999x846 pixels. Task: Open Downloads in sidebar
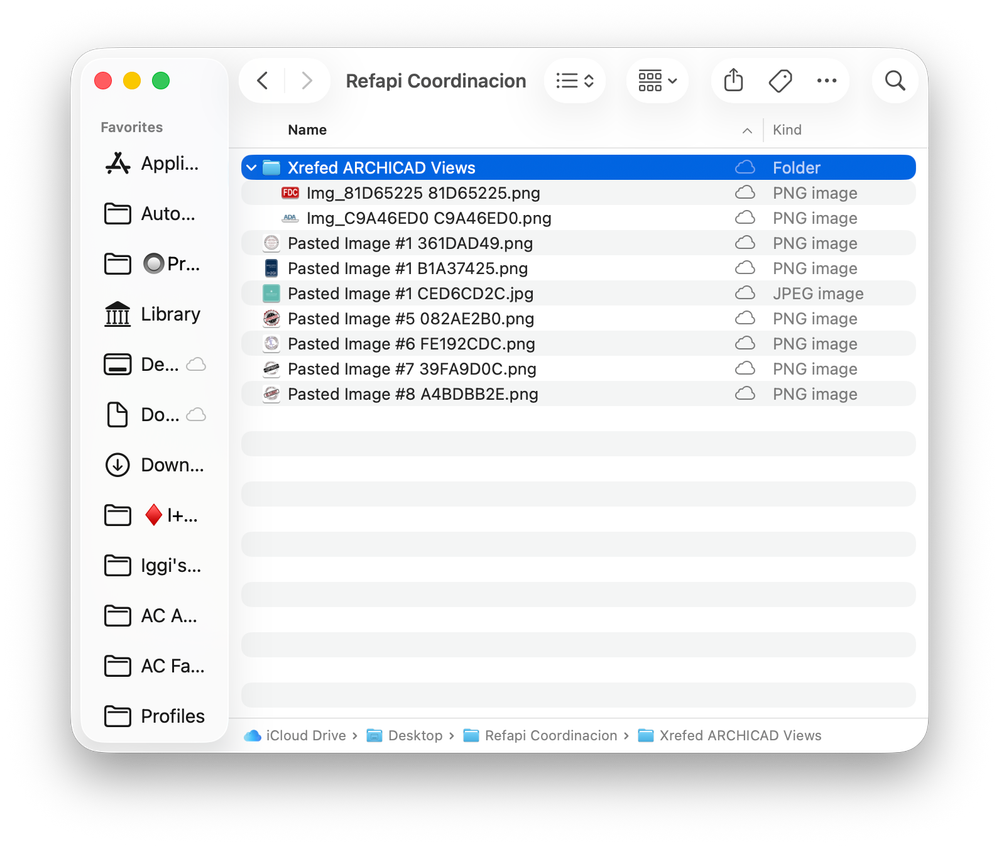(154, 465)
